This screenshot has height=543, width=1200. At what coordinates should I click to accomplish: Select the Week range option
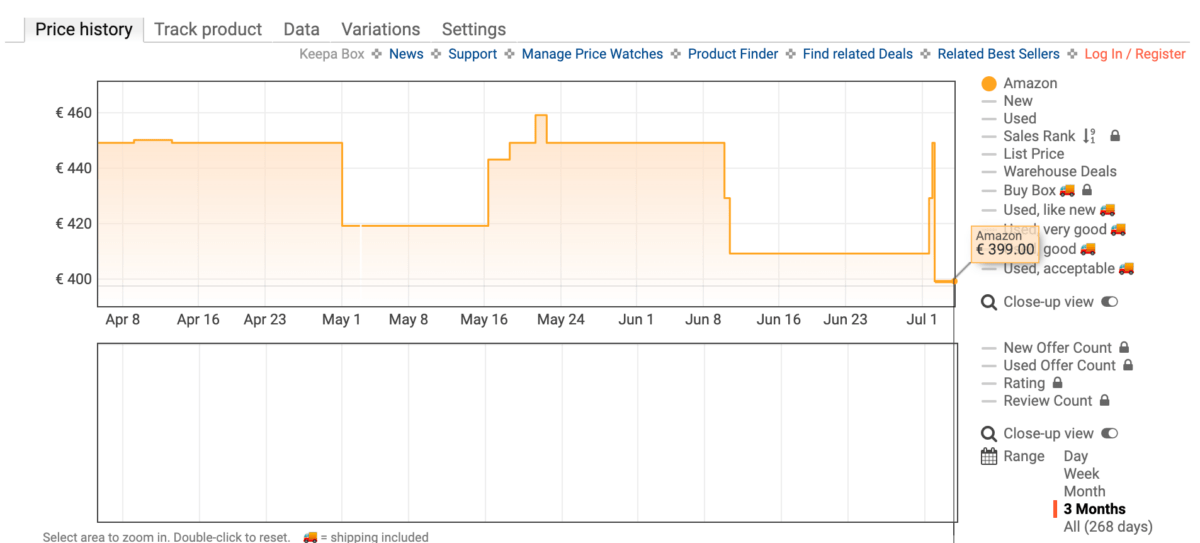(x=1081, y=474)
